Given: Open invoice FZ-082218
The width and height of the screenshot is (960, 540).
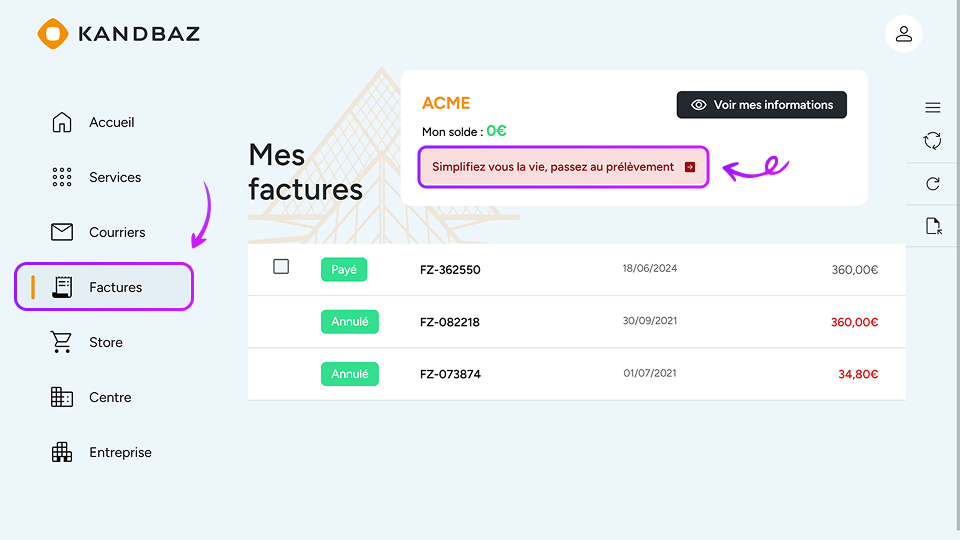Looking at the screenshot, I should click(450, 322).
